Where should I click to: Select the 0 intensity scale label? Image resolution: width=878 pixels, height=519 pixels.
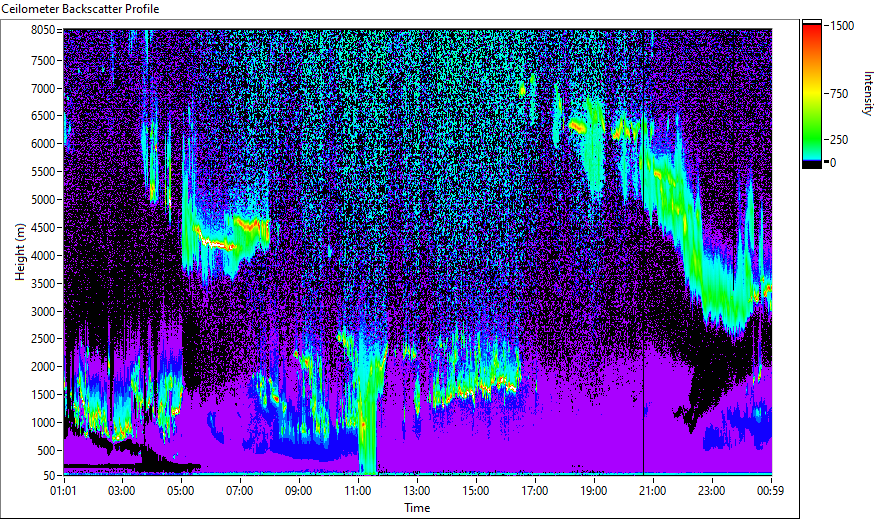click(x=833, y=163)
